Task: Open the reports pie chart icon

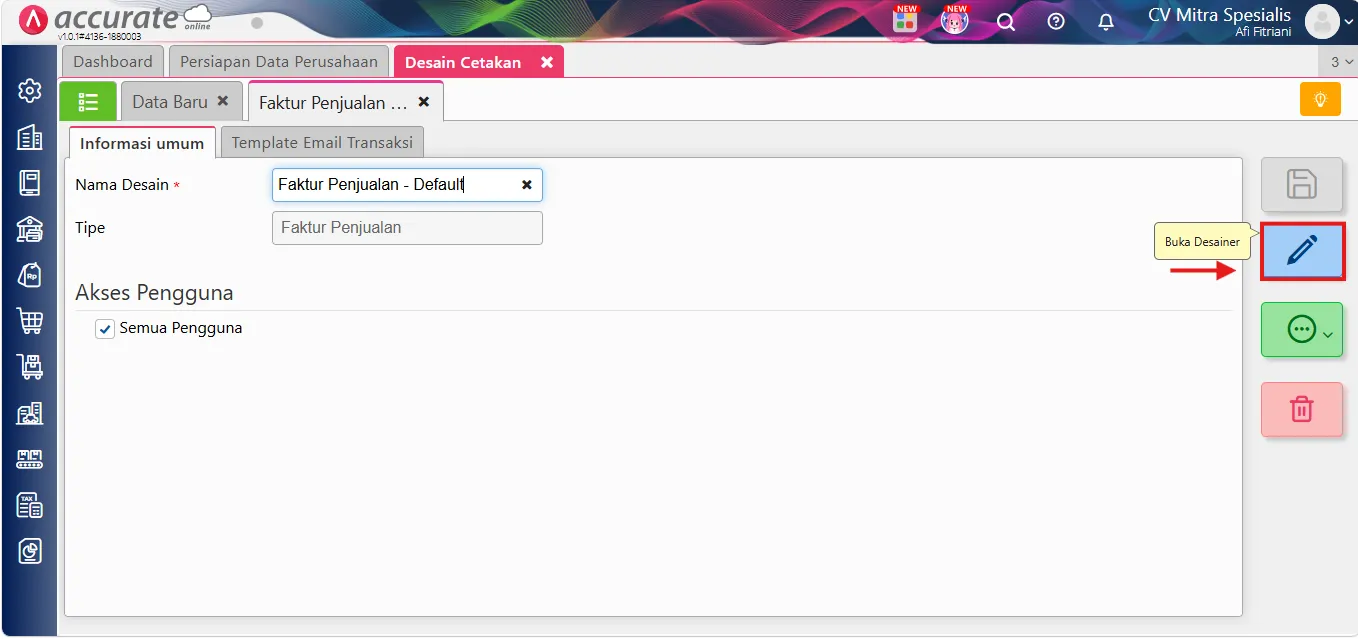Action: 30,551
